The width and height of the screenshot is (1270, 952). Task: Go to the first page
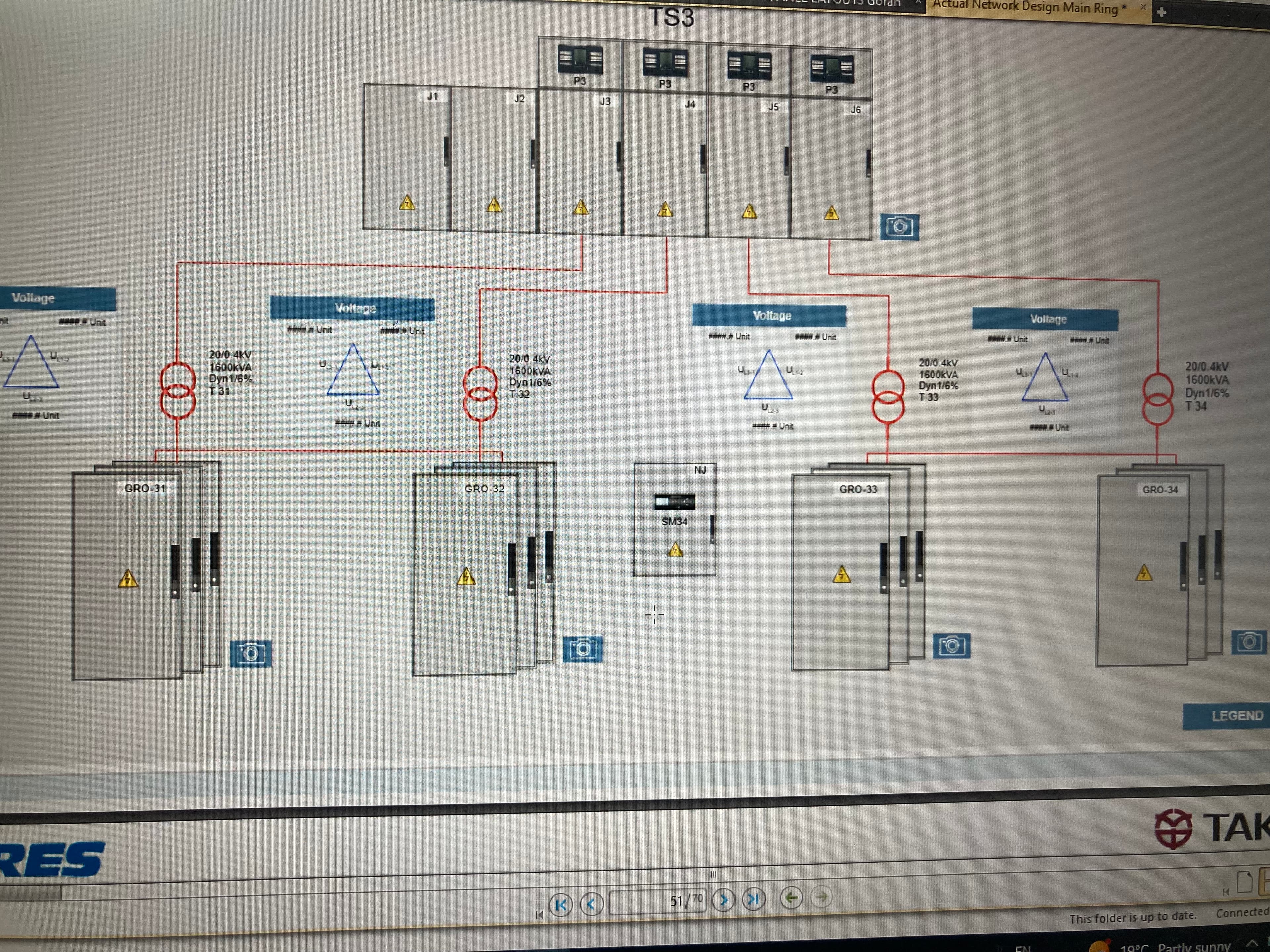click(x=560, y=905)
